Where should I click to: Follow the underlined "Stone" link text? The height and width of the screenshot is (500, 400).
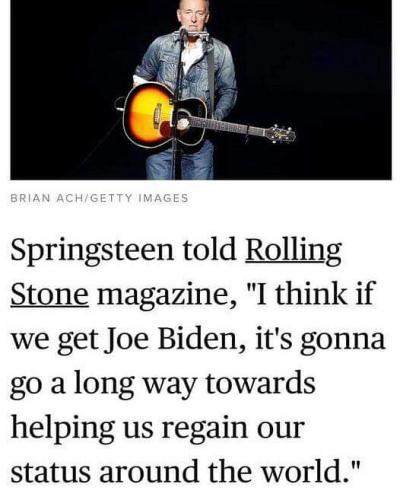(x=50, y=294)
